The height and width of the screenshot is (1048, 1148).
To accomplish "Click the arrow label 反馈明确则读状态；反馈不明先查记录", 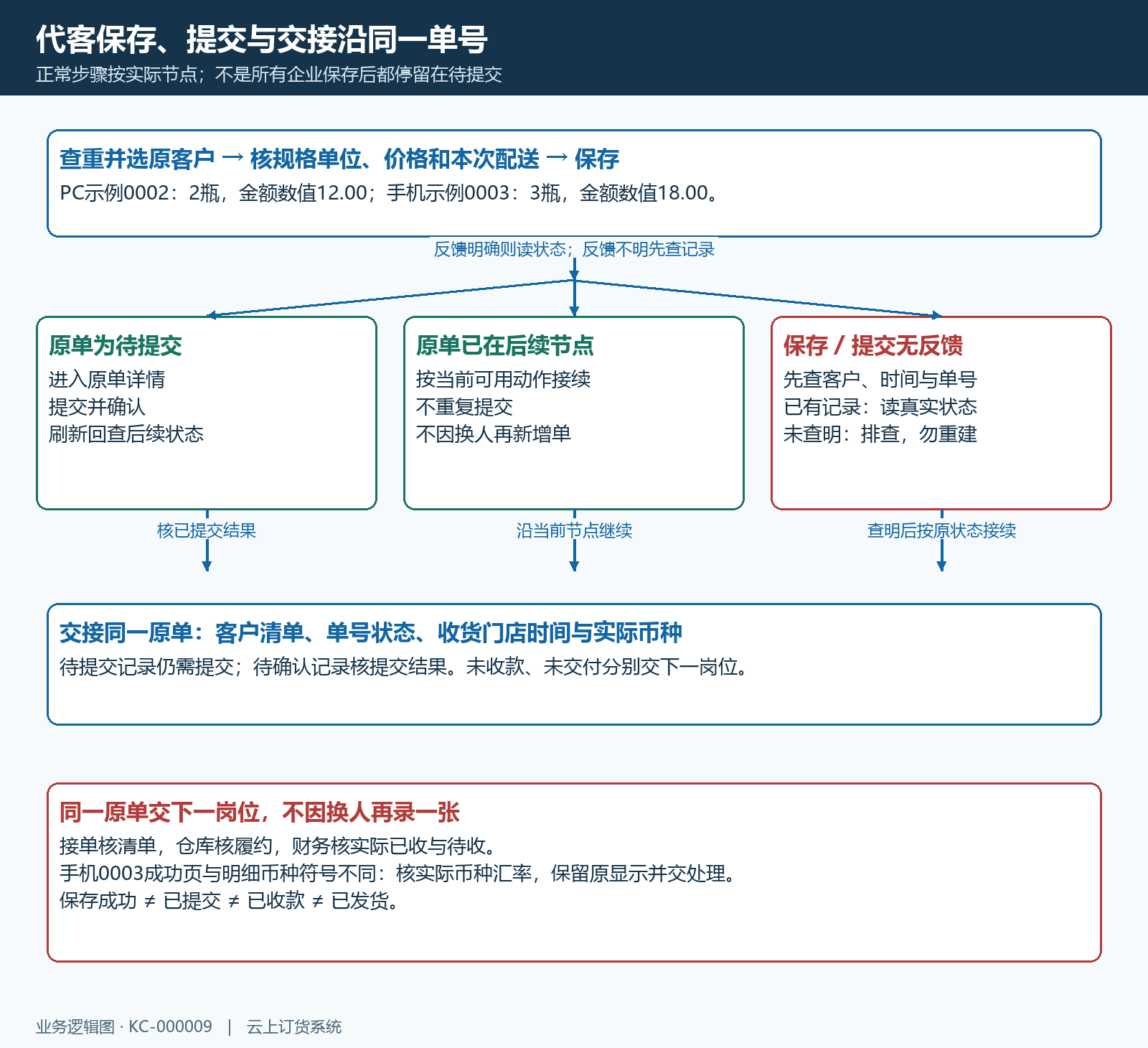I will point(574,249).
